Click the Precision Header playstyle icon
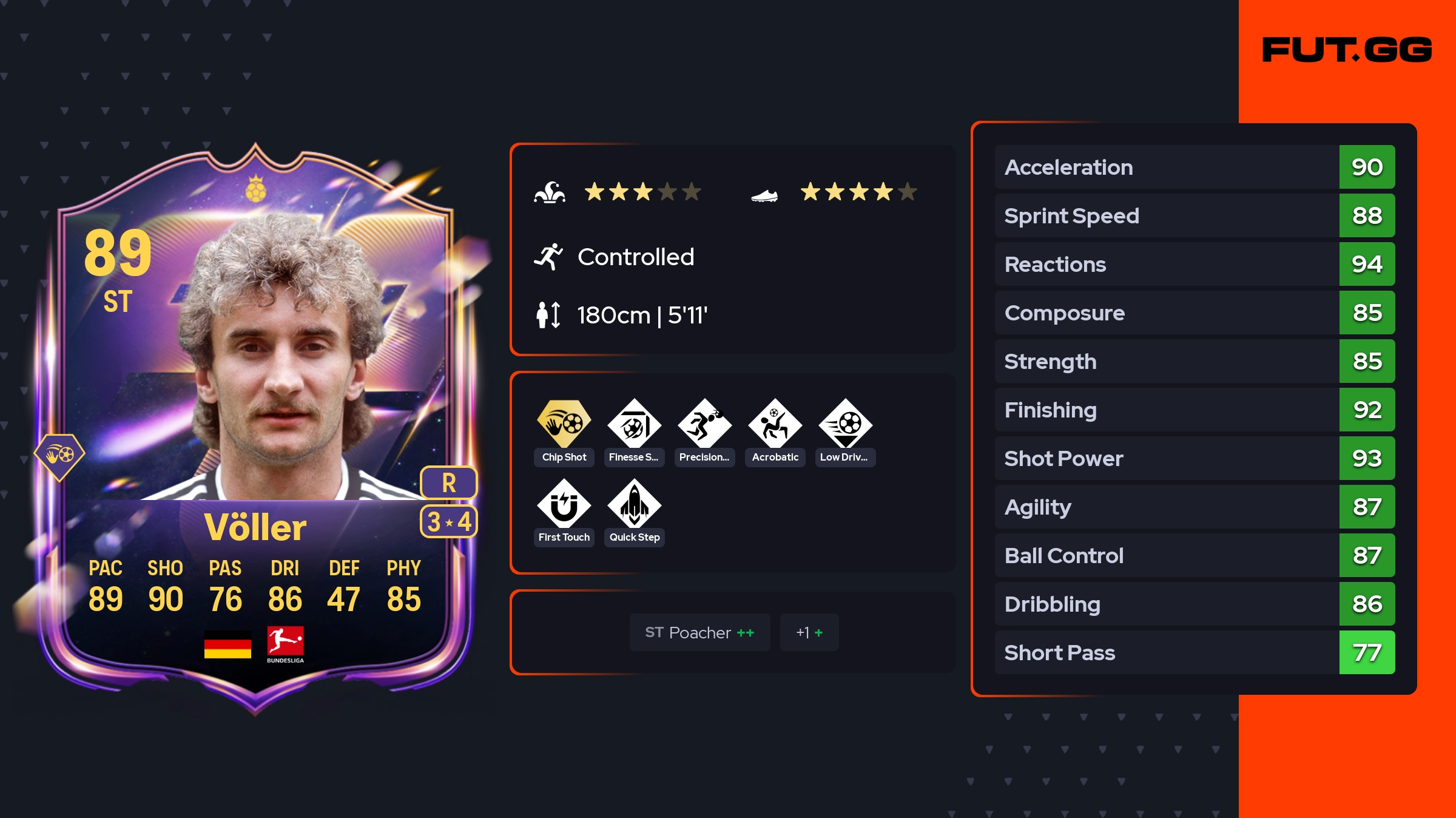The image size is (1456, 818). tap(704, 424)
